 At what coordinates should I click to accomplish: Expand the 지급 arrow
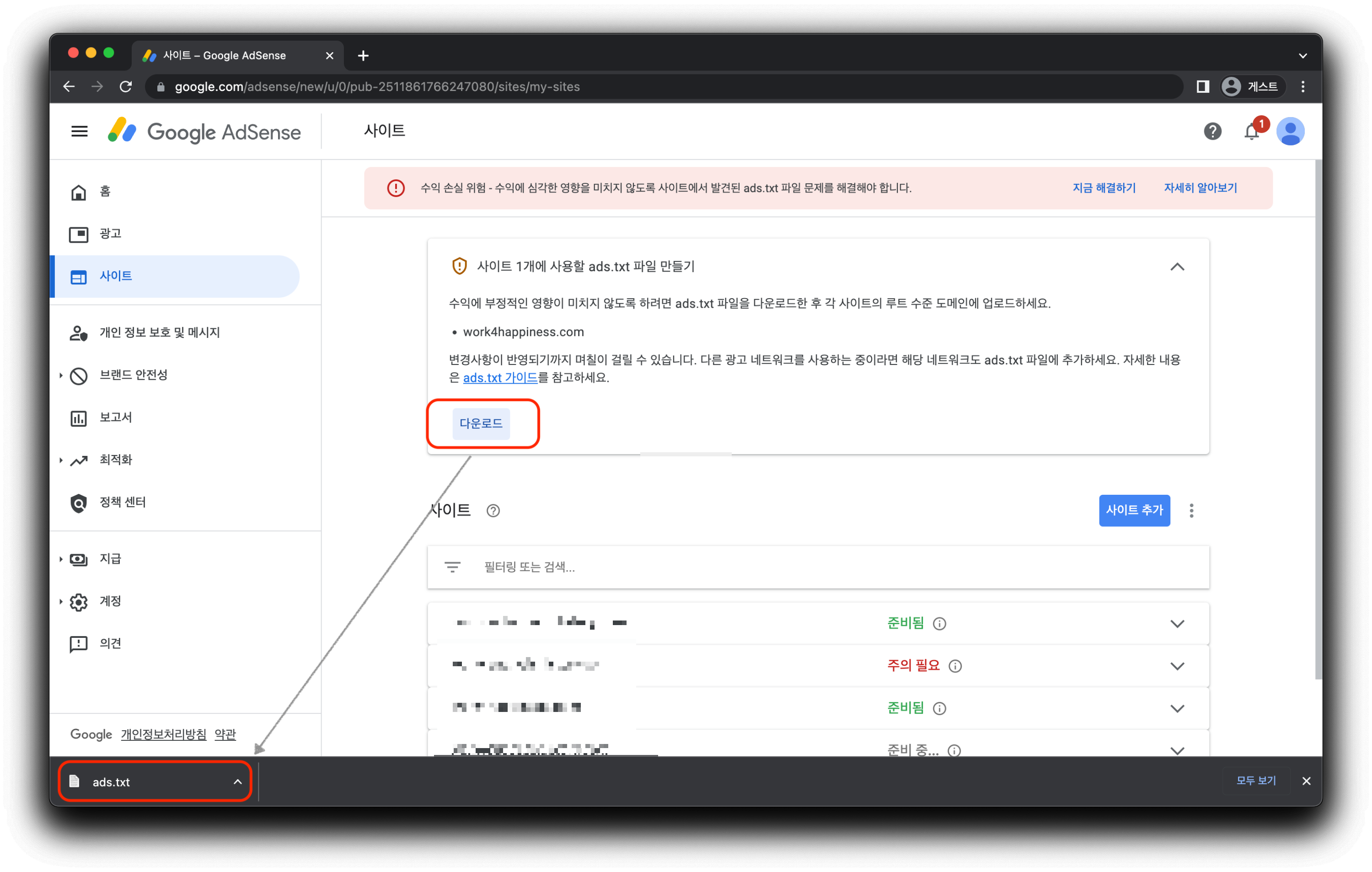click(60, 559)
